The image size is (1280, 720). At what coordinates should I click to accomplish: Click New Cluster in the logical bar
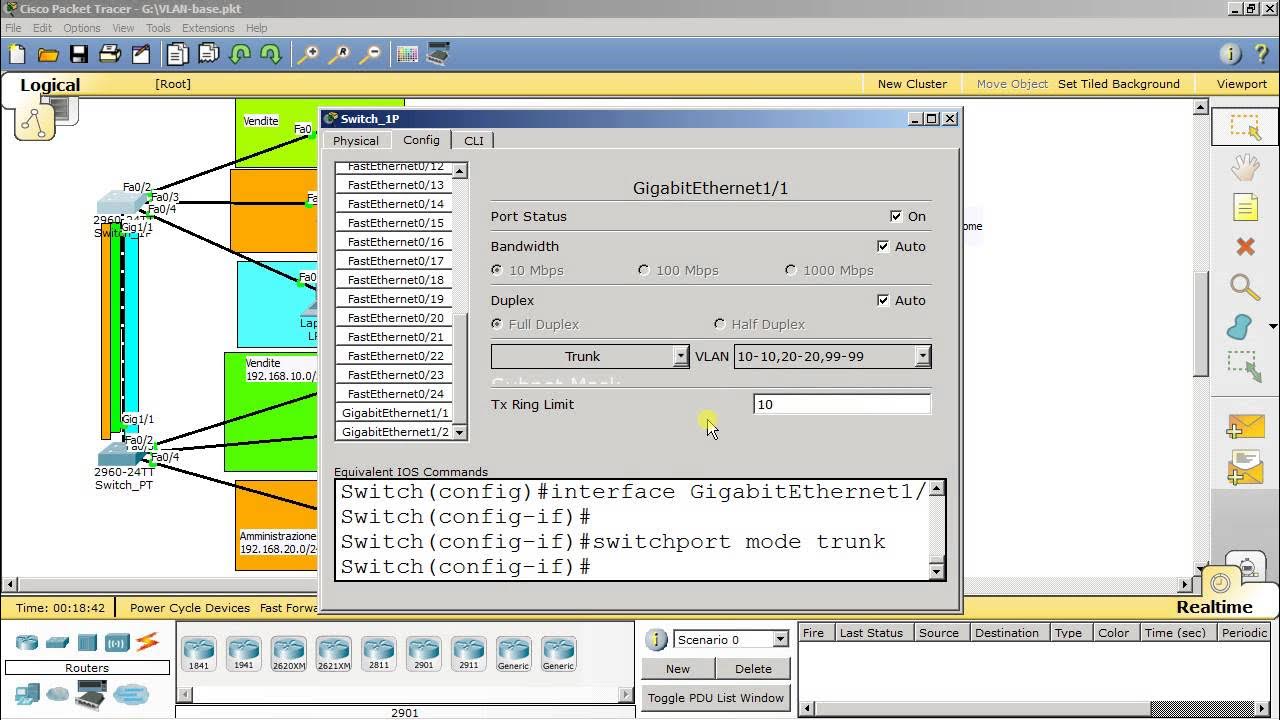click(912, 84)
